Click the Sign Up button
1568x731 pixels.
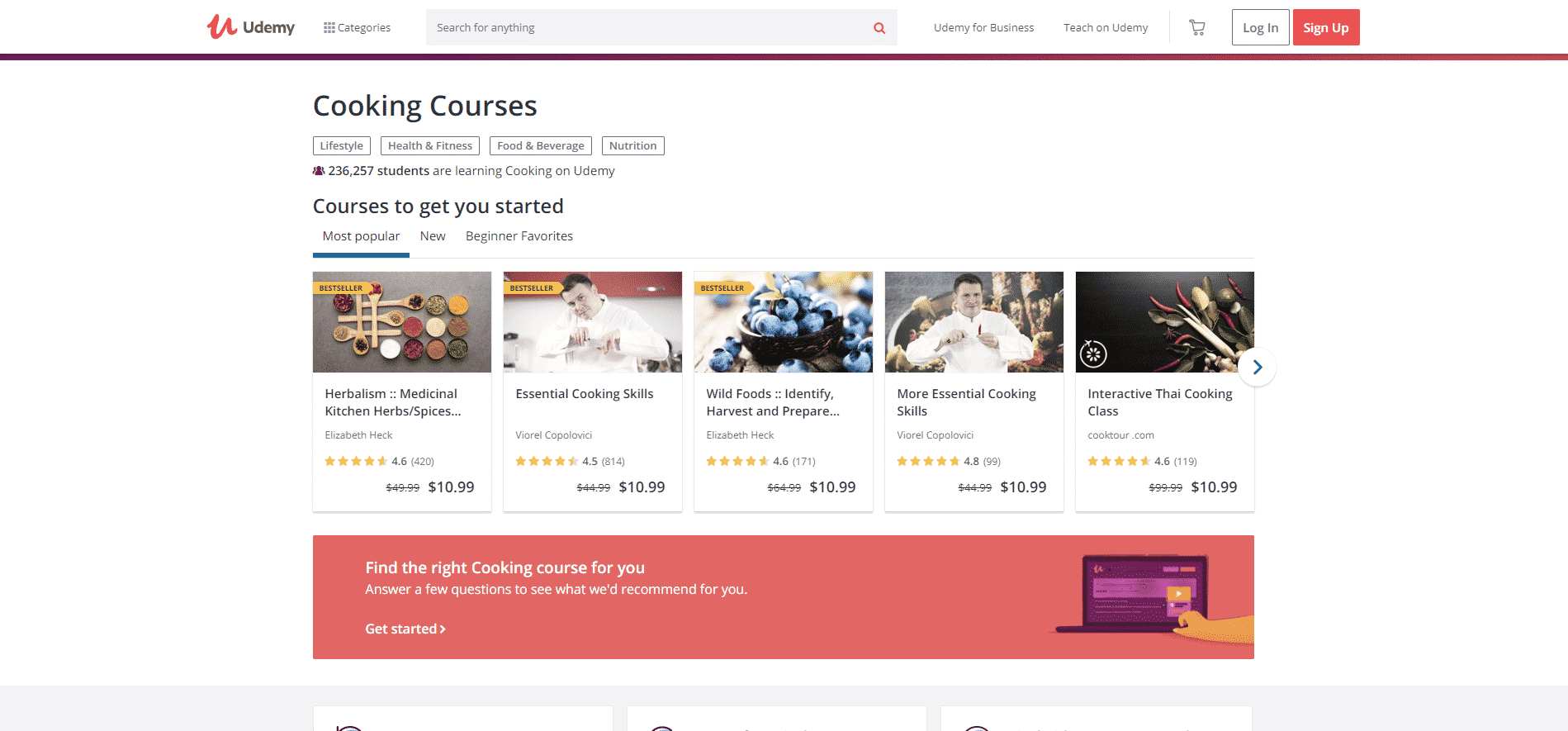pyautogui.click(x=1326, y=27)
